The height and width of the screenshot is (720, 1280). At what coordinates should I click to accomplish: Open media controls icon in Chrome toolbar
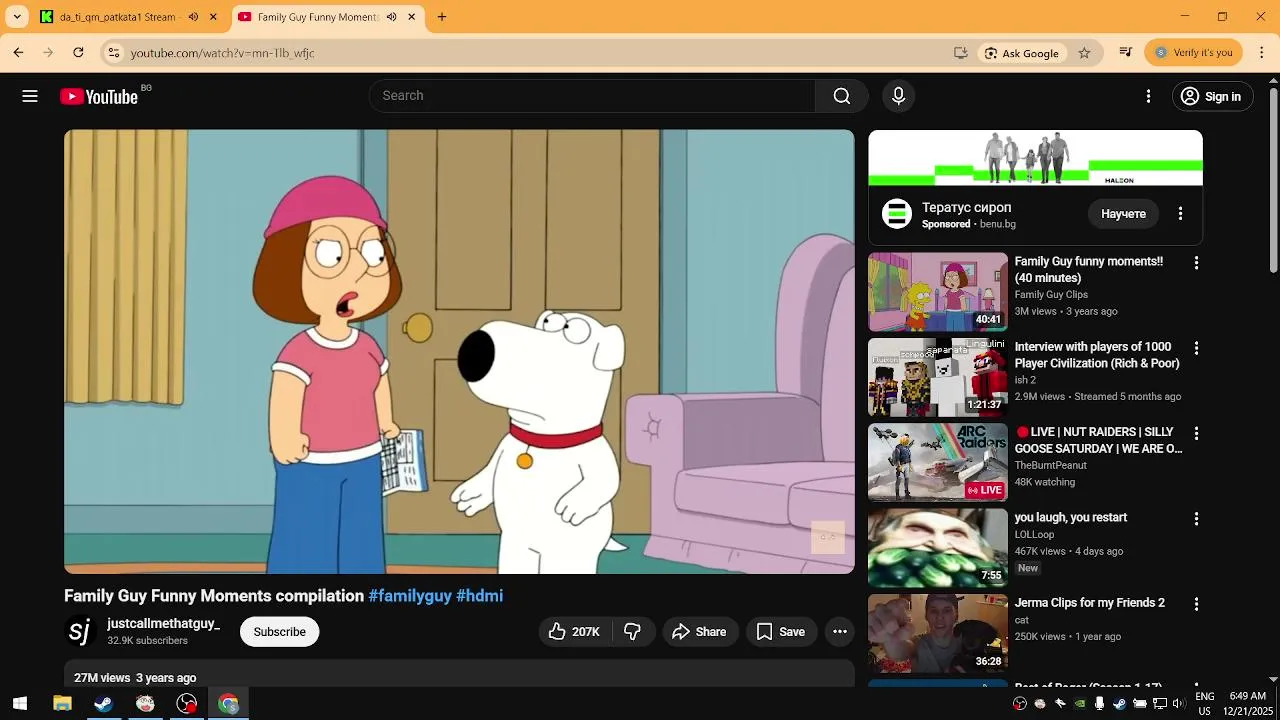(1126, 53)
